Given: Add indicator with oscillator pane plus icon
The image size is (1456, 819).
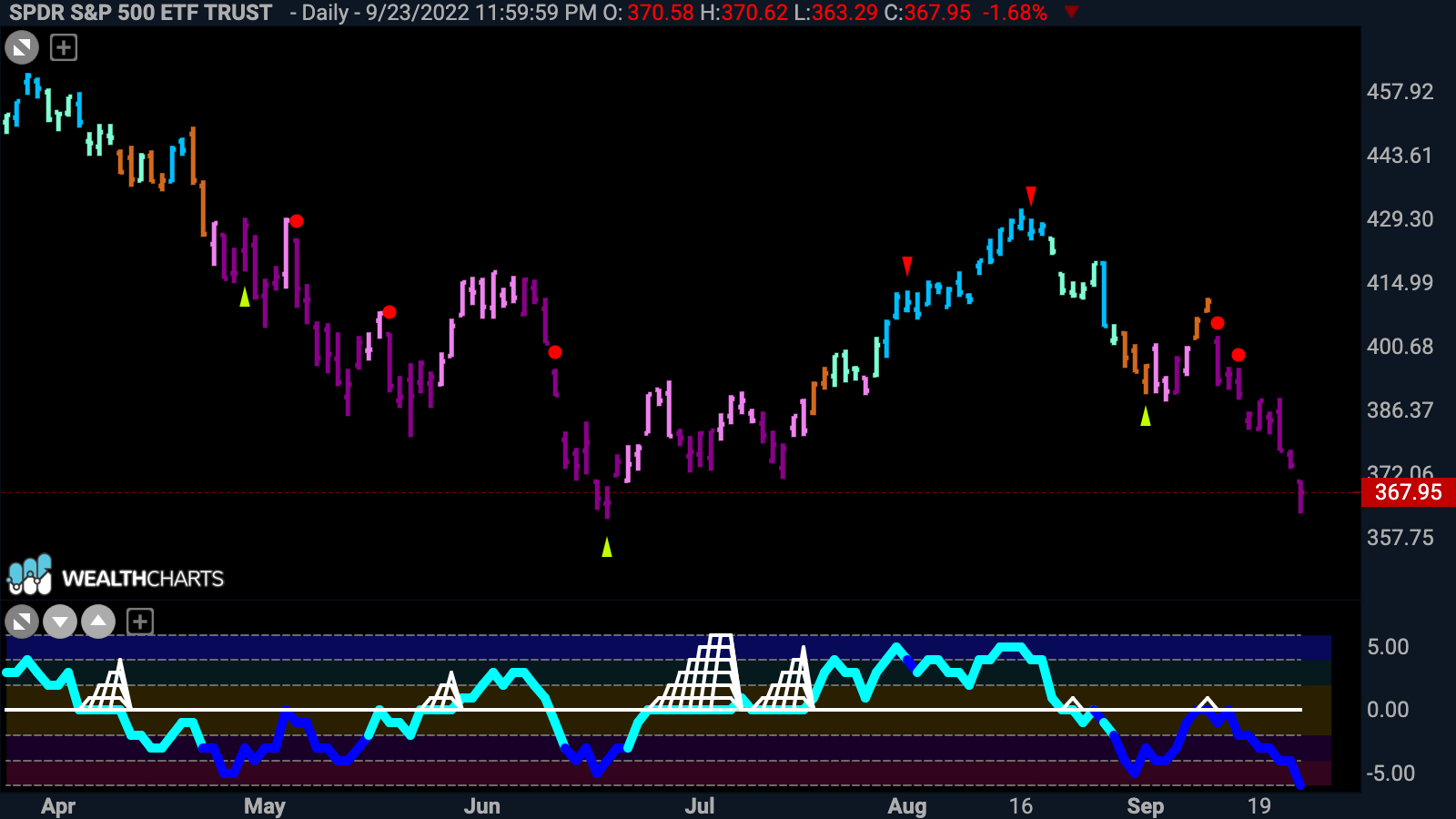Looking at the screenshot, I should [x=139, y=622].
